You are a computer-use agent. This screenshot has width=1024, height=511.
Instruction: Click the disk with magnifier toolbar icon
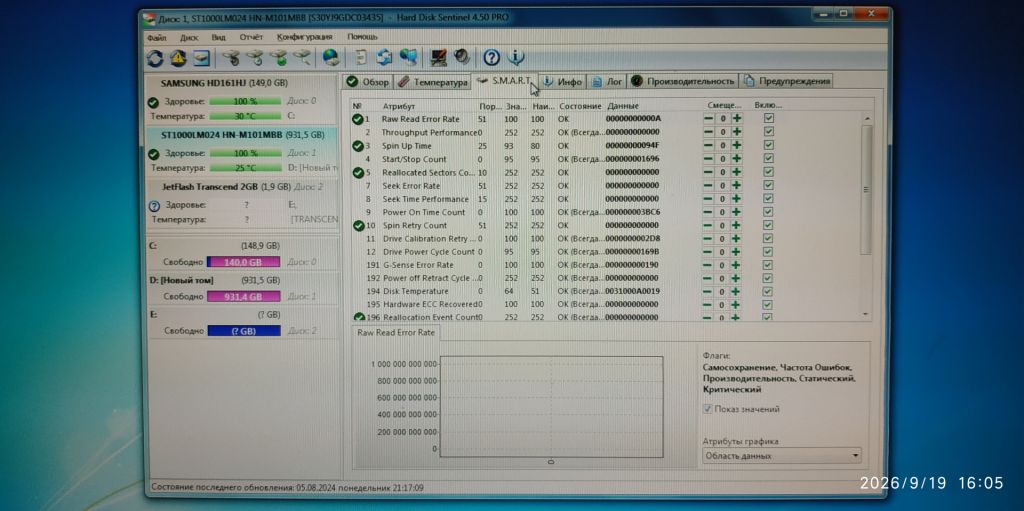coord(301,58)
